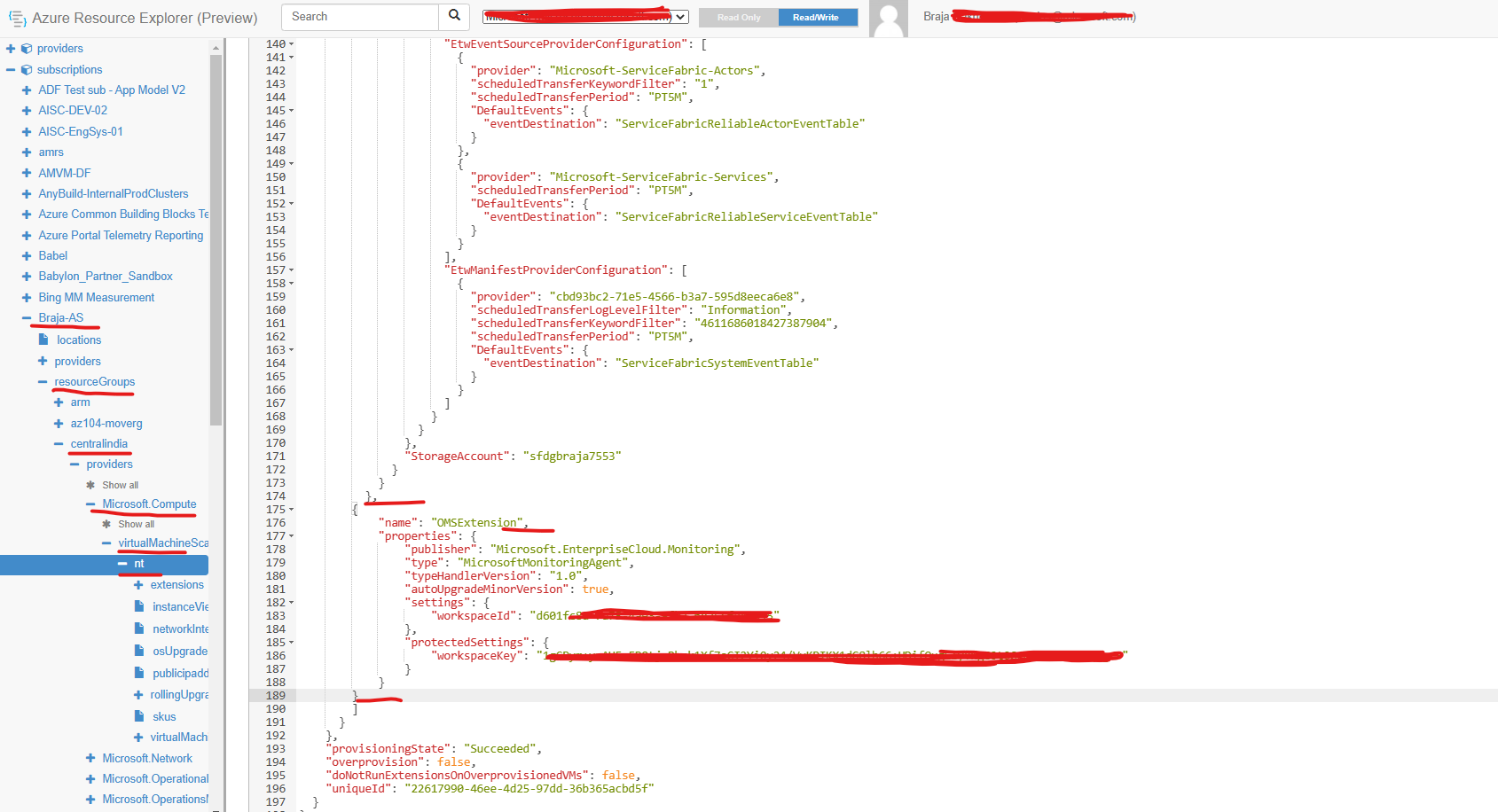This screenshot has height=812, width=1498.
Task: Expand the rollingUpgrades node
Action: tap(138, 695)
